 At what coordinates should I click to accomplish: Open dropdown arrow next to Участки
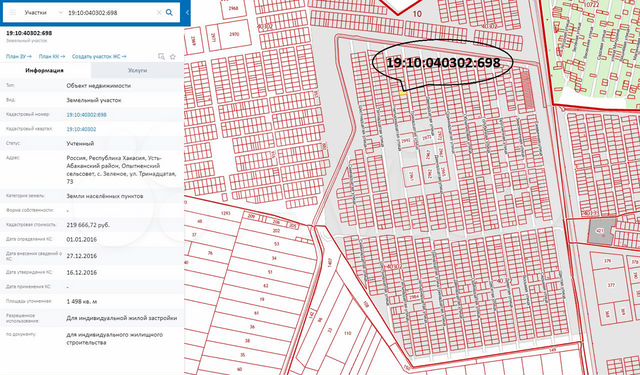(60, 13)
